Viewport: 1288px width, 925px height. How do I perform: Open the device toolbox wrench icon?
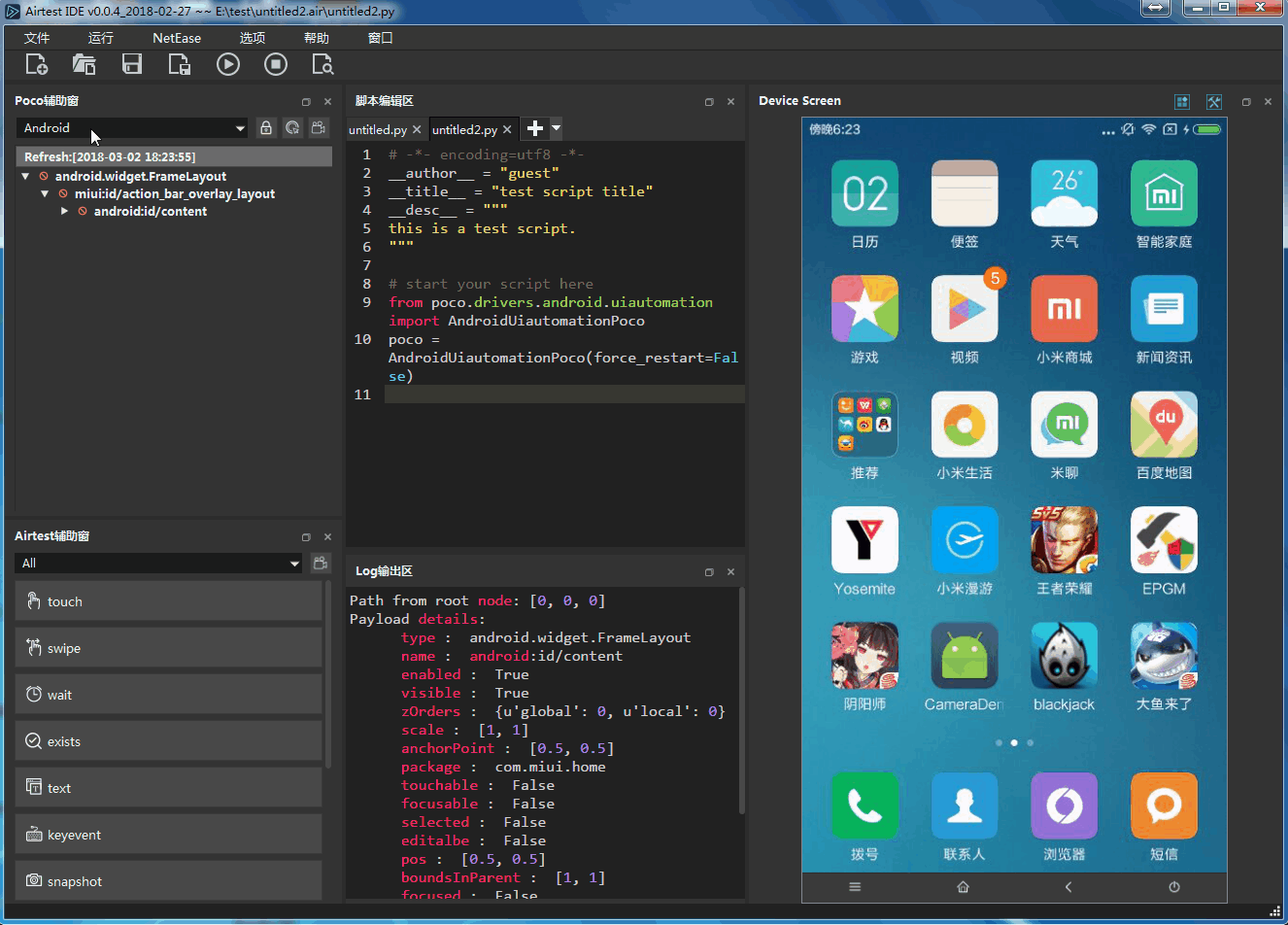[x=1214, y=101]
